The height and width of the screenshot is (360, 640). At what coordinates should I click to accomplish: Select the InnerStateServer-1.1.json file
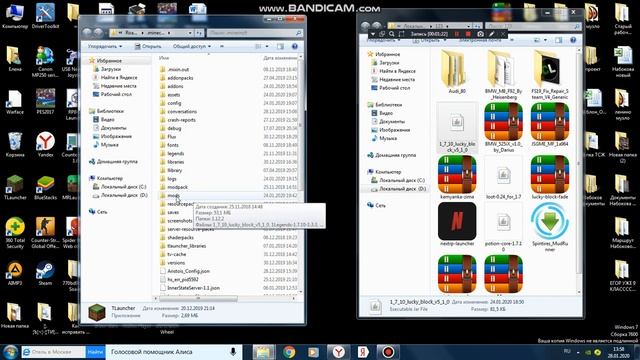pyautogui.click(x=193, y=288)
